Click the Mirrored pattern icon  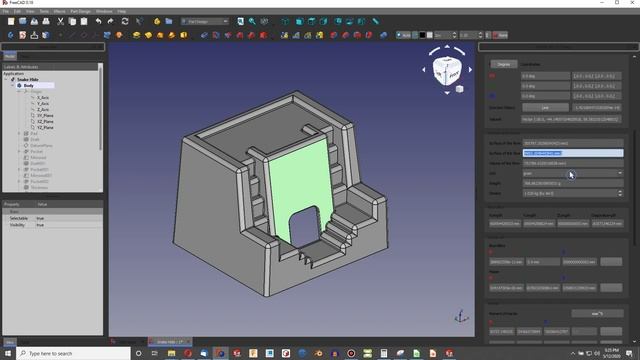pyautogui.click(x=284, y=35)
